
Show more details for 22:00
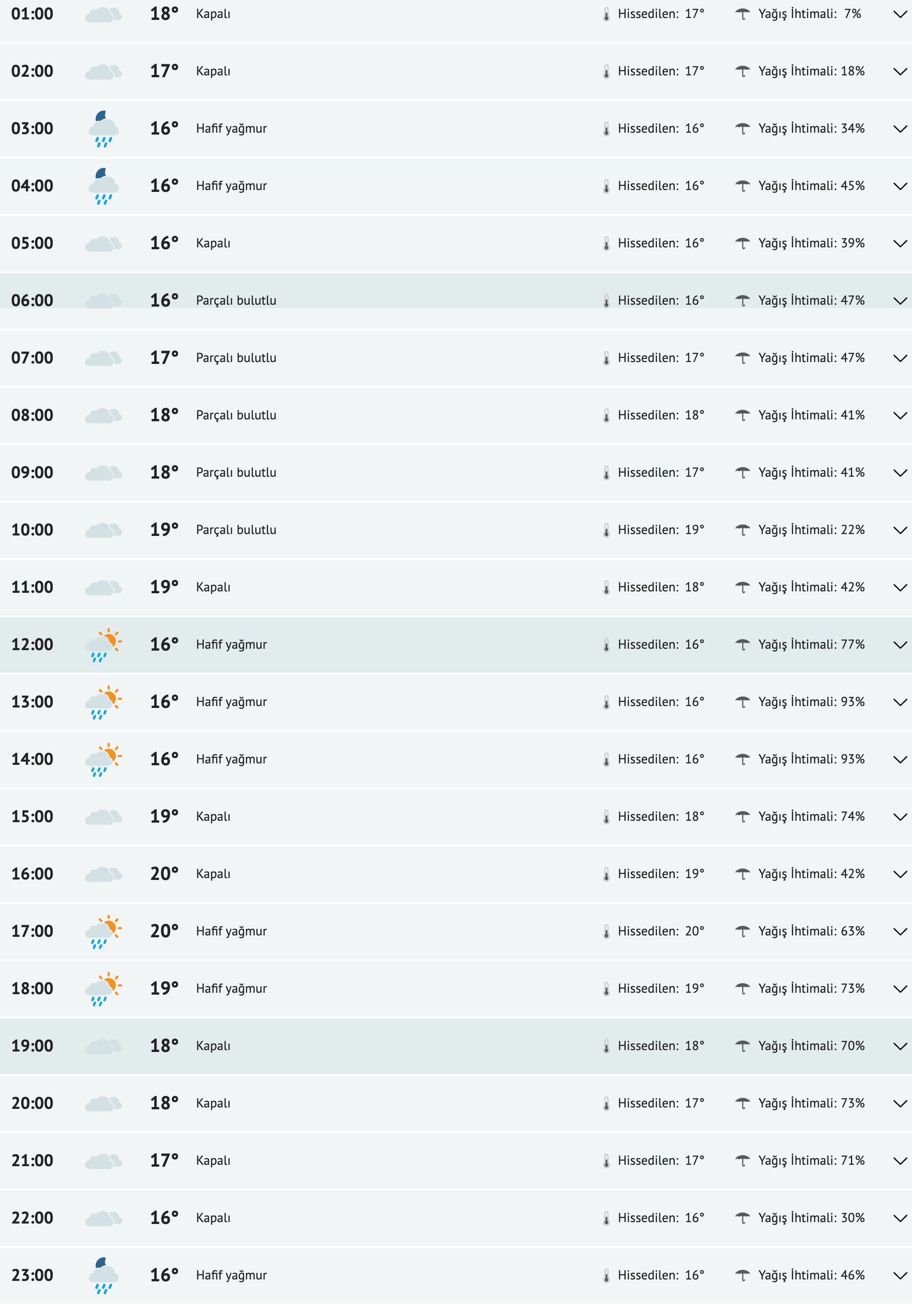(900, 1218)
